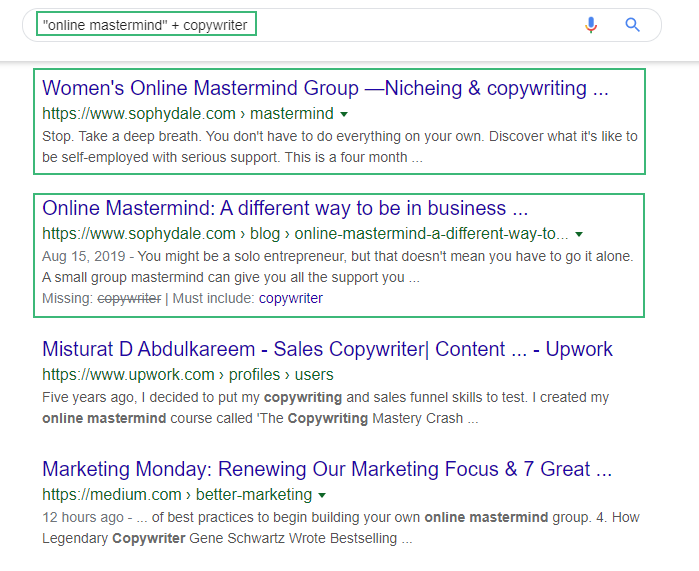
Task: Click snippet beginning 'Five years ago, I decided'
Action: point(325,407)
